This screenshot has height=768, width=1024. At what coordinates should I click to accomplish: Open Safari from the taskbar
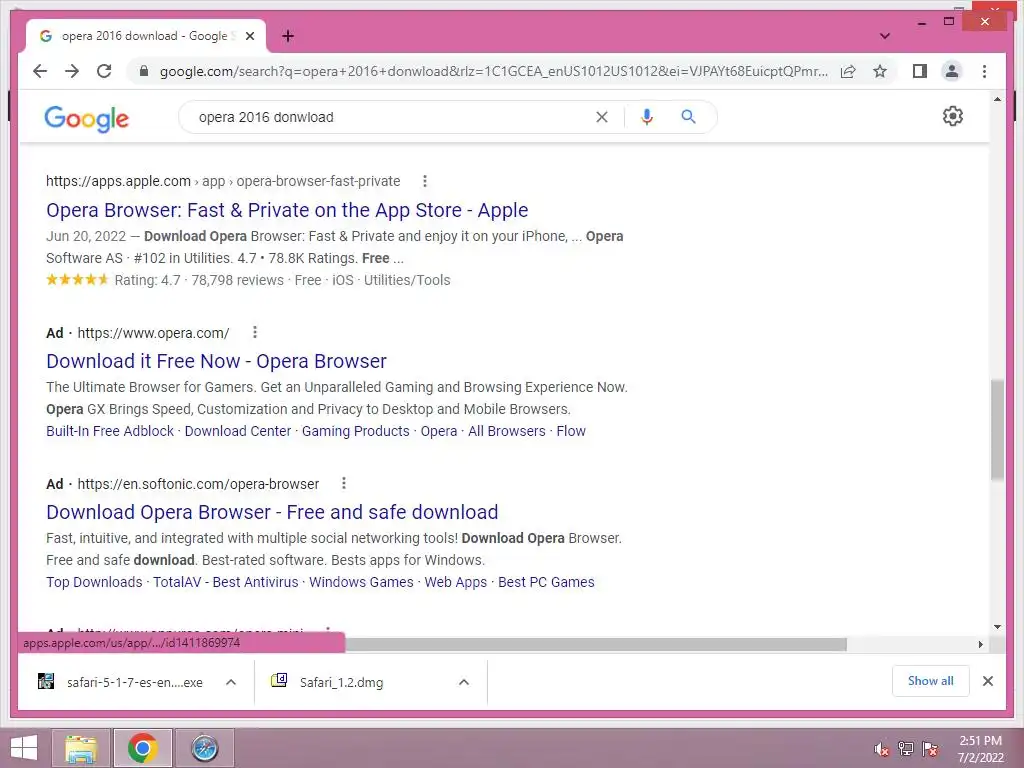204,748
